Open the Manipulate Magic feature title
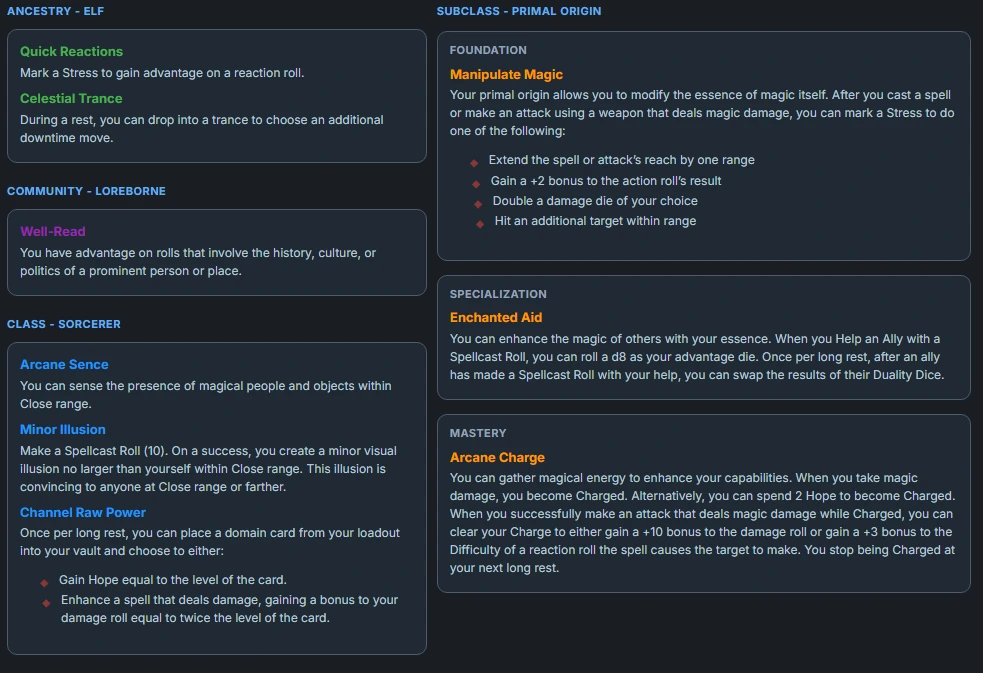This screenshot has width=983, height=673. [x=506, y=74]
